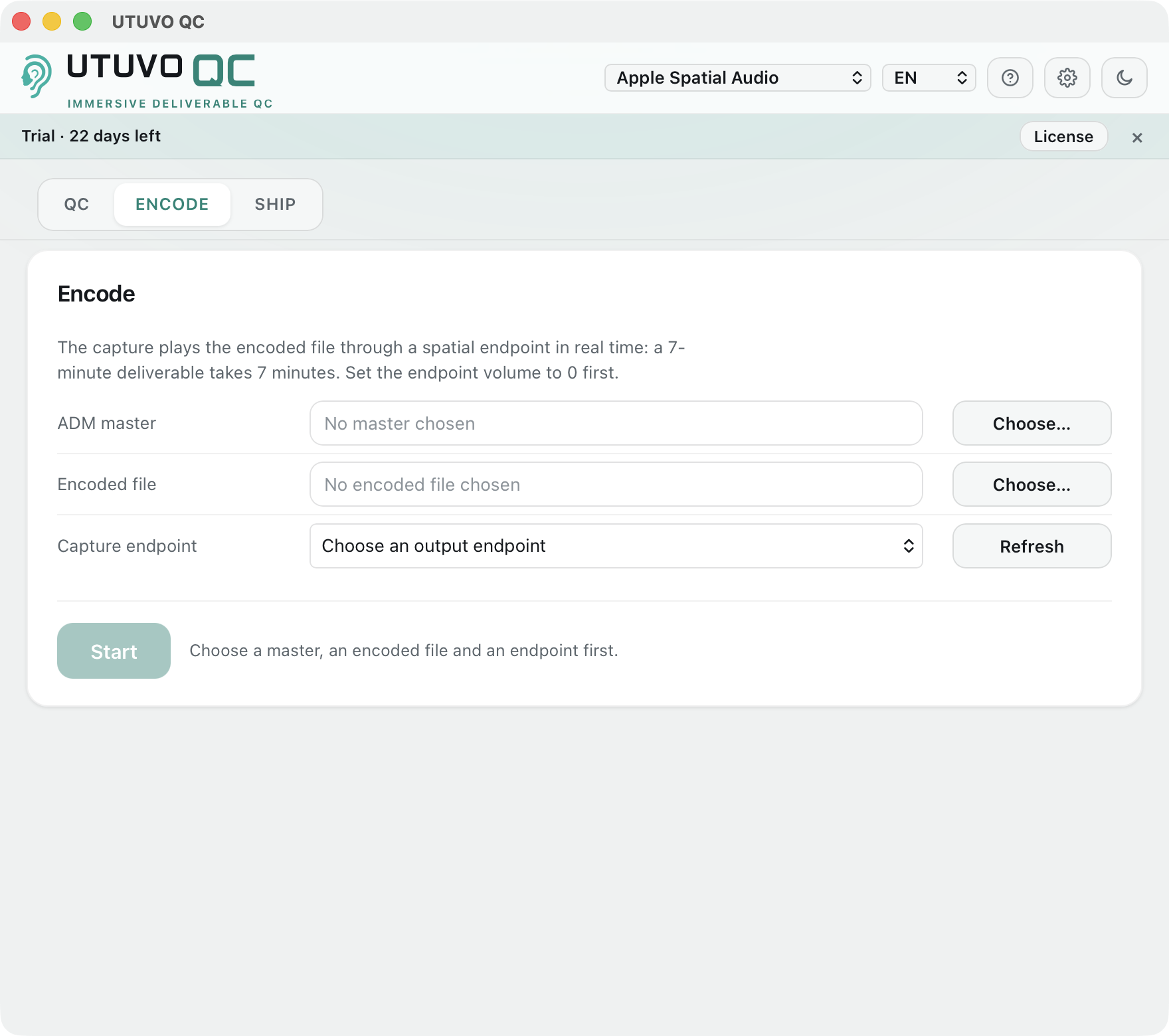Click the Start button
This screenshot has width=1169, height=1036.
[x=114, y=651]
